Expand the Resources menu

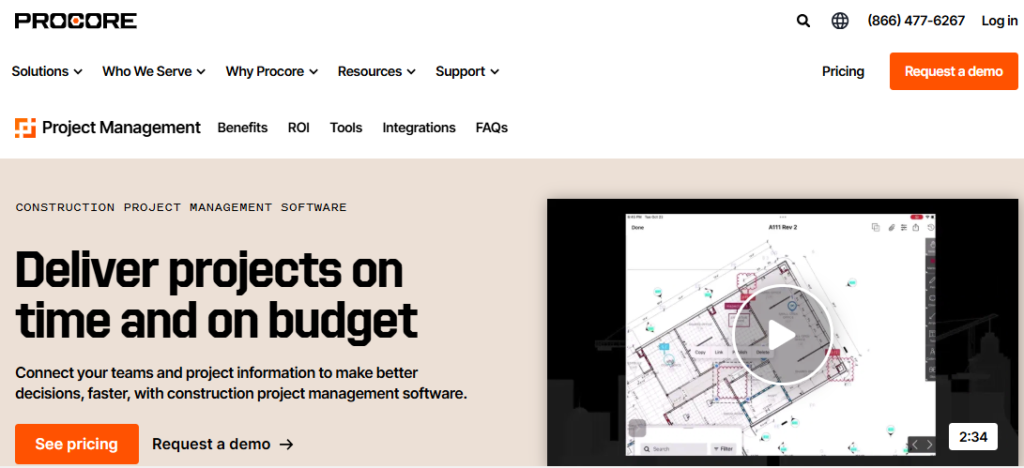tap(377, 71)
